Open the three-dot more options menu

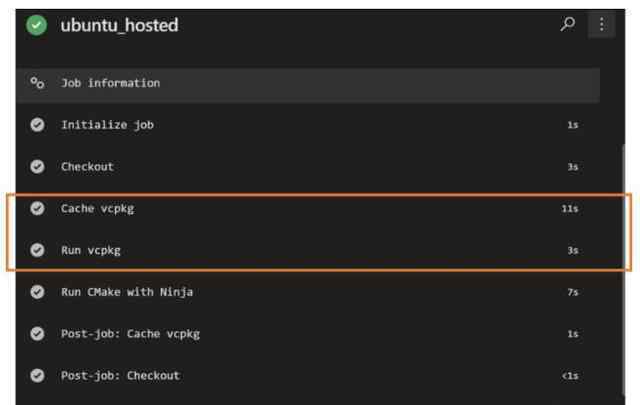tap(601, 24)
